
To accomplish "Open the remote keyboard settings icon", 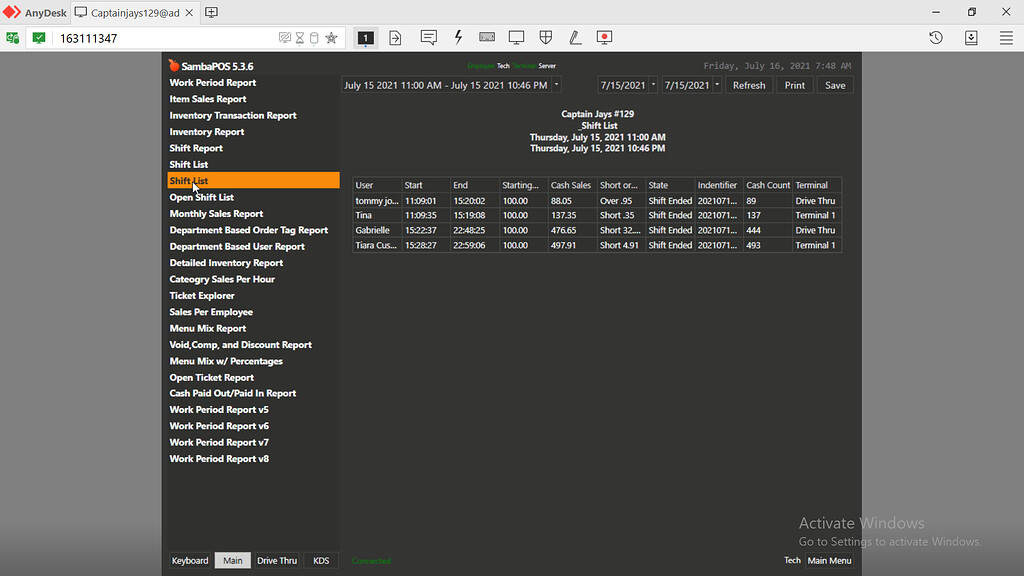I will click(x=487, y=37).
